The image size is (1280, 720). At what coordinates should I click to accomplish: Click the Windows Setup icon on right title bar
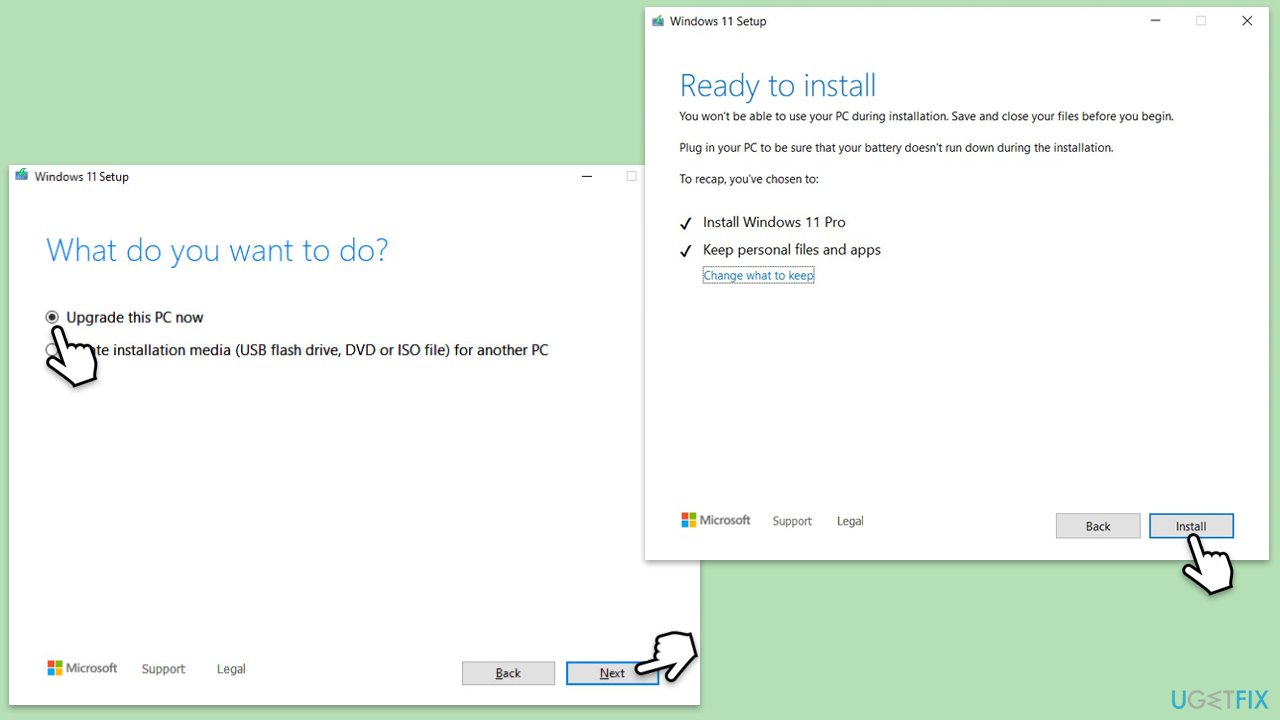click(657, 20)
